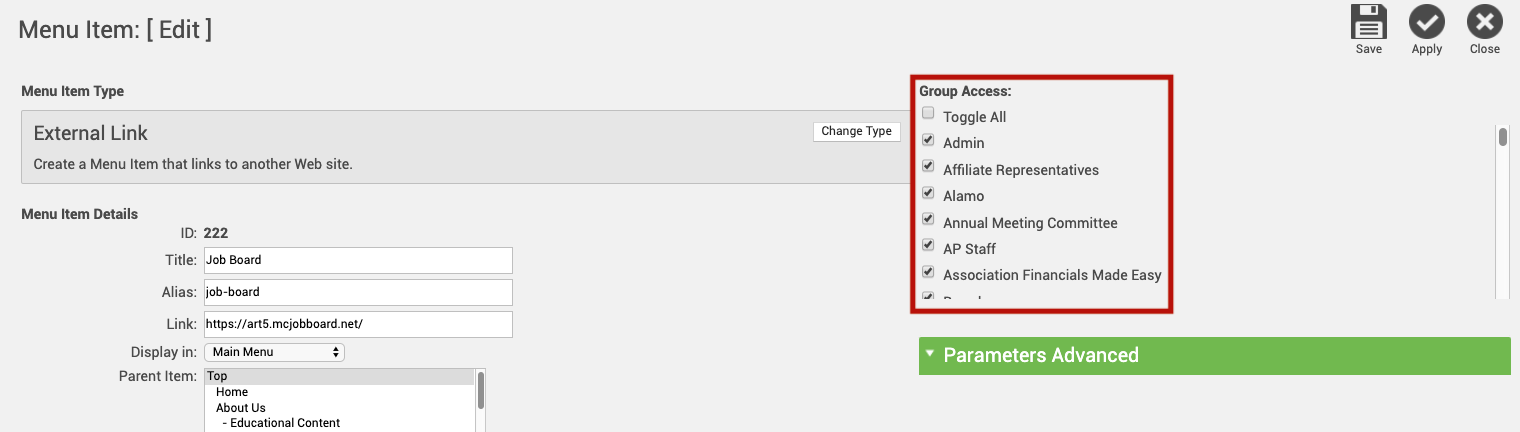Click the Change Type button
The height and width of the screenshot is (432, 1520).
[x=857, y=131]
